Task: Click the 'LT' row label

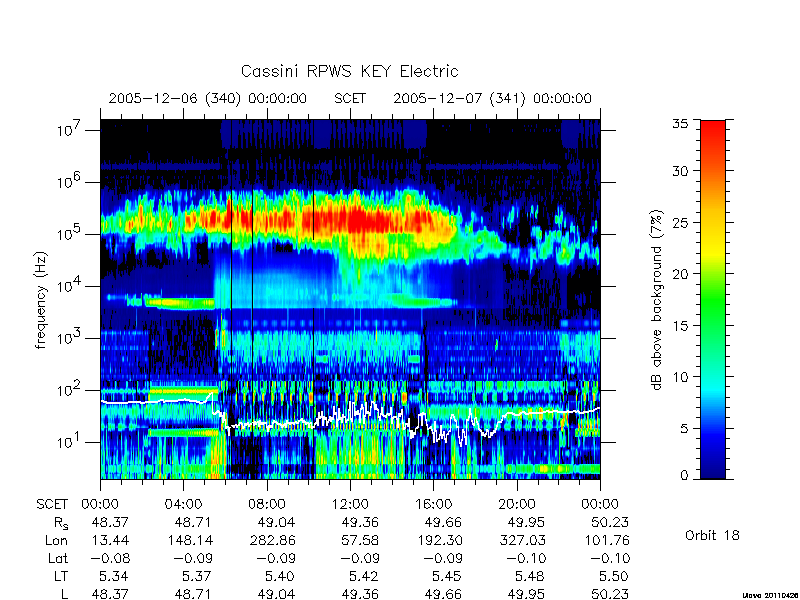Action: pos(61,576)
